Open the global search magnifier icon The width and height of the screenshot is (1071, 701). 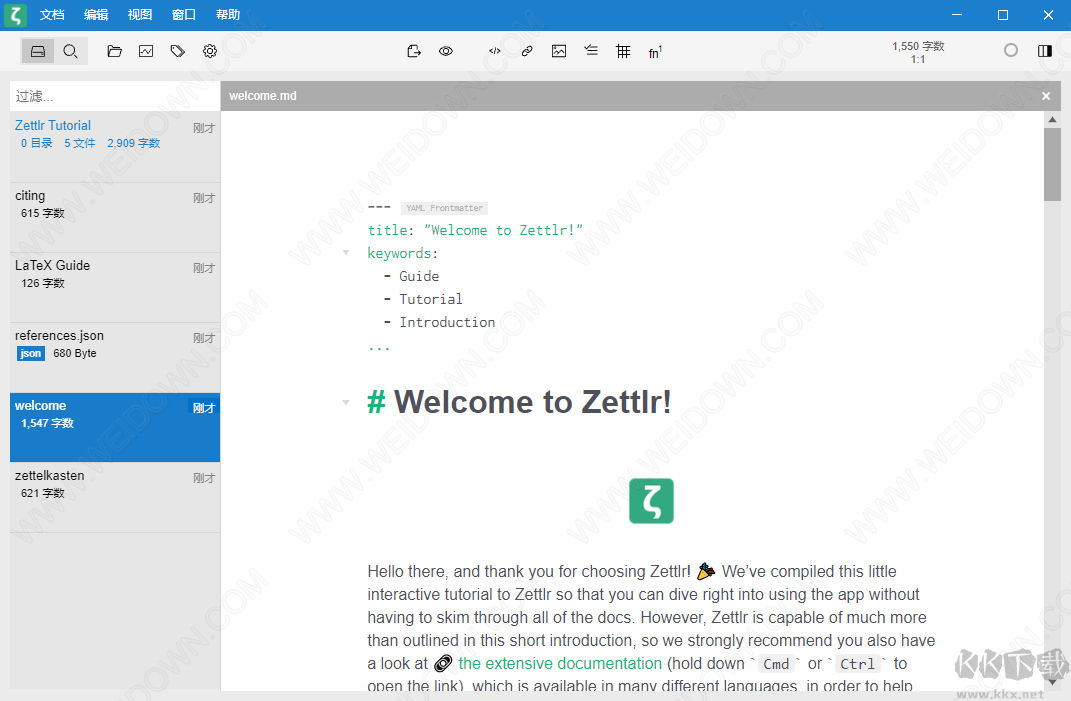click(x=70, y=51)
